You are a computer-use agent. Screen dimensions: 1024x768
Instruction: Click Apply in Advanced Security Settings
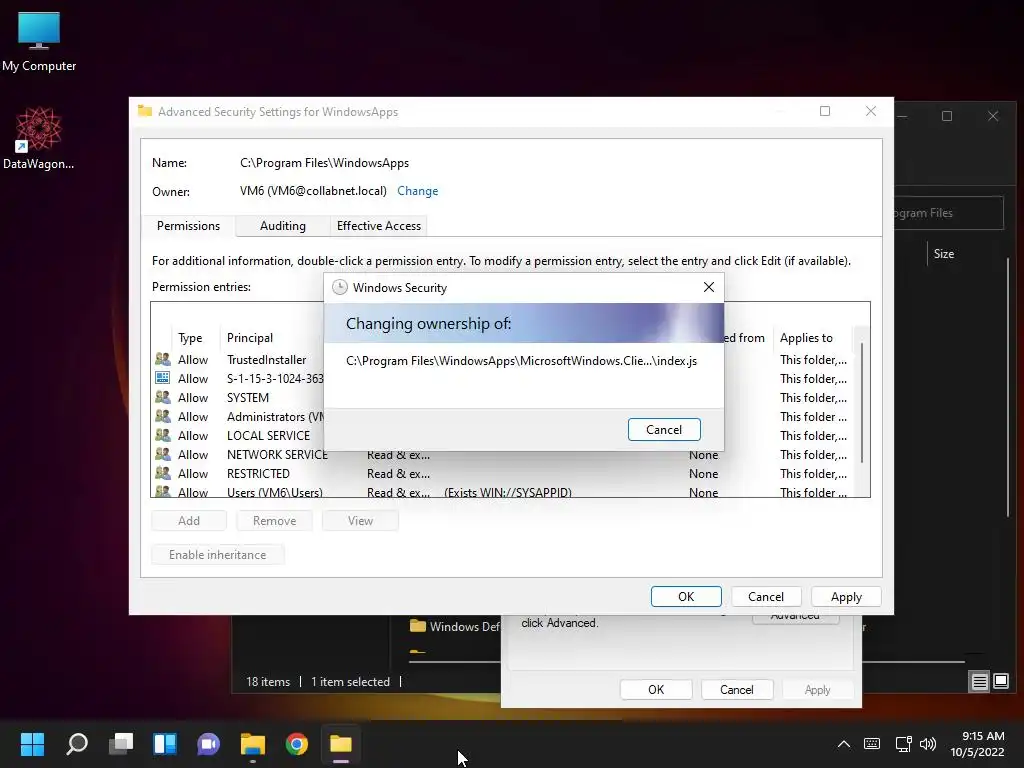(846, 596)
